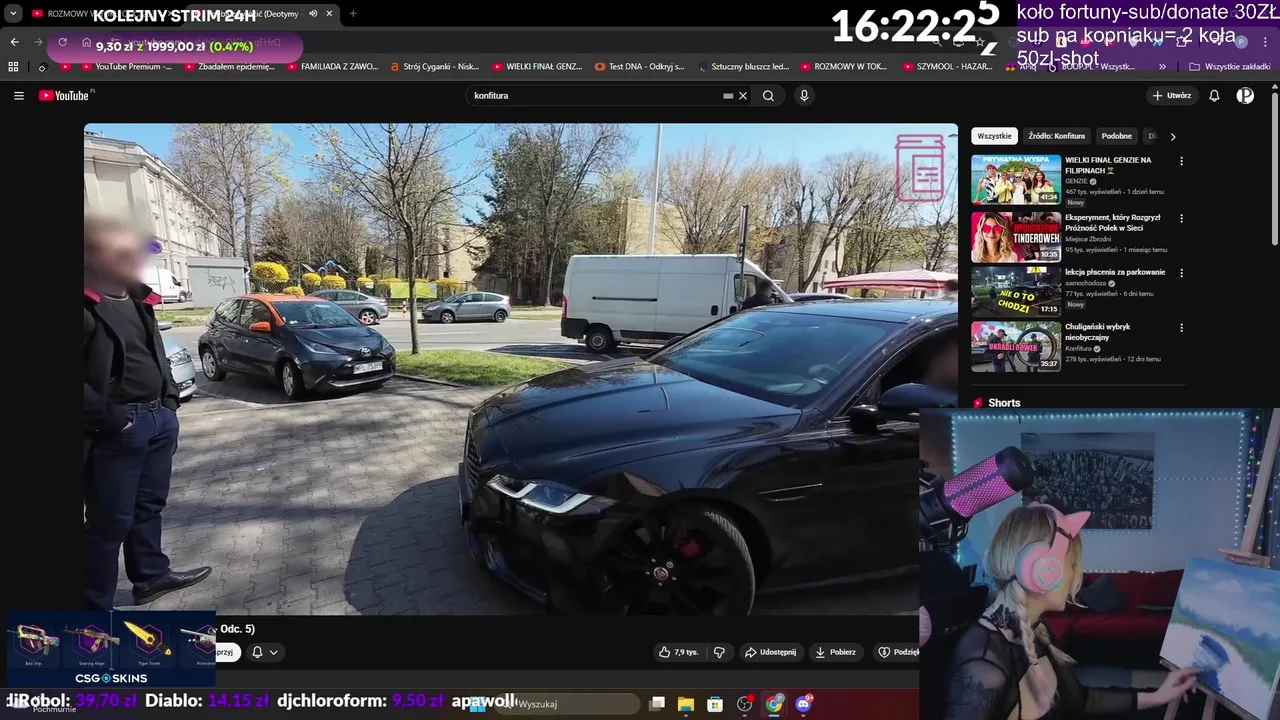
Task: Expand the hidden bookmarks overflow chevron
Action: 1162,66
